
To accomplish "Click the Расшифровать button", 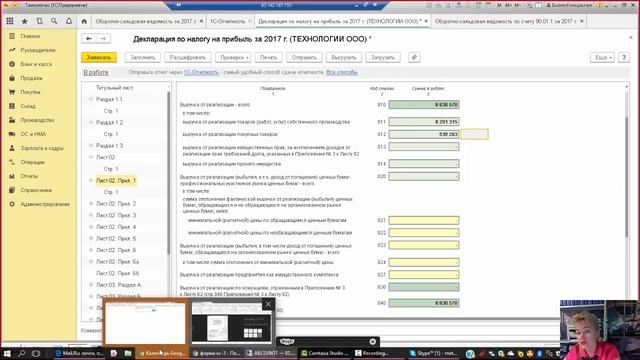I will 188,58.
